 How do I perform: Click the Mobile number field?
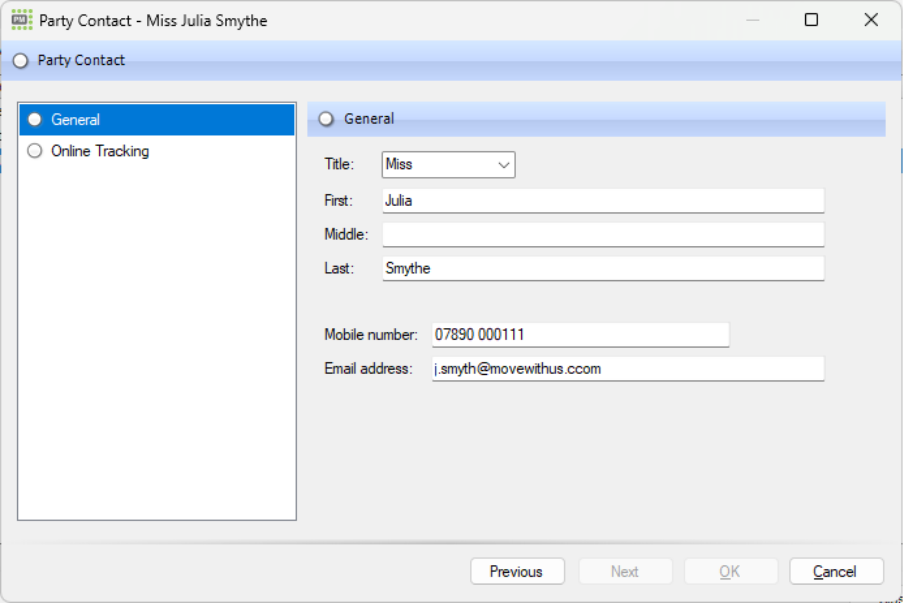pyautogui.click(x=580, y=334)
